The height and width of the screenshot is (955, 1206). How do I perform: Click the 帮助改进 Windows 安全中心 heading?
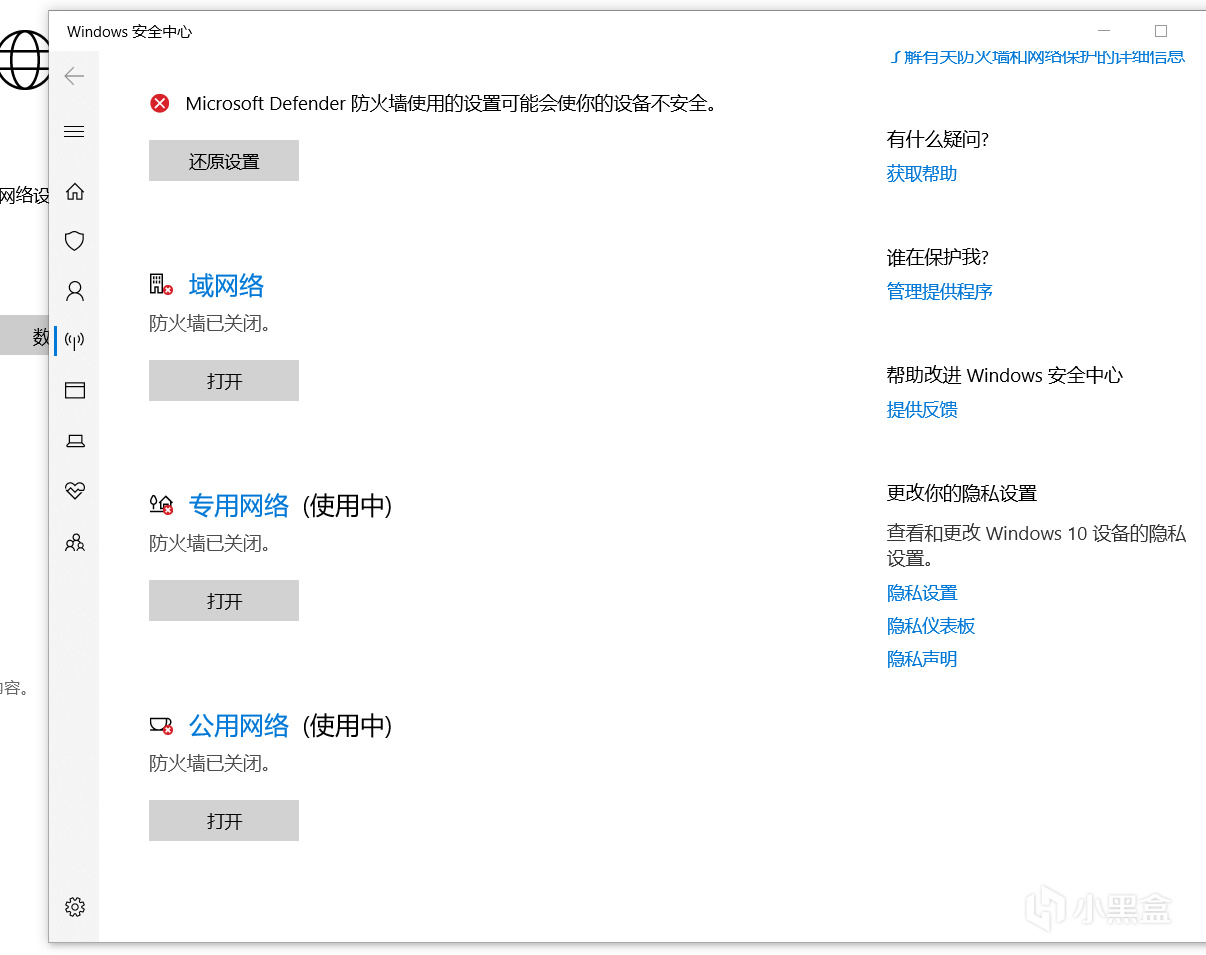[1005, 376]
